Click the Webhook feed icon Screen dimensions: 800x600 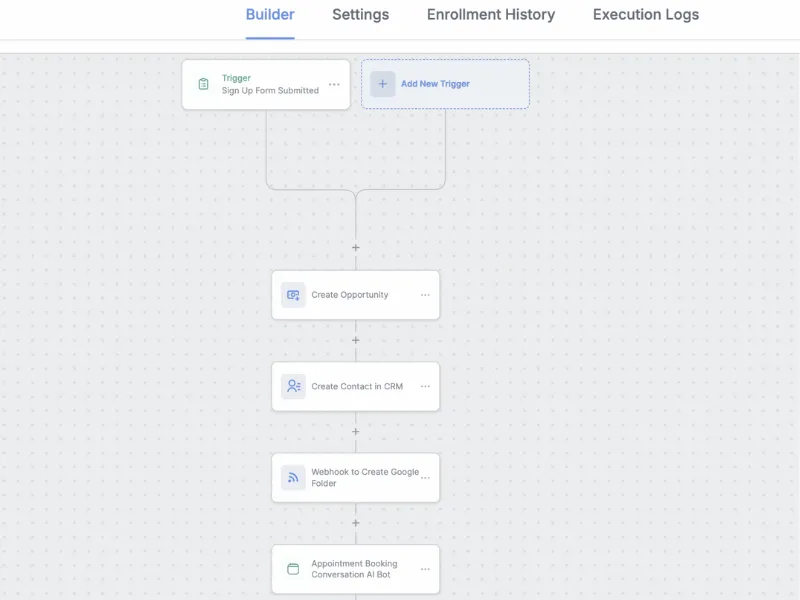coord(293,478)
